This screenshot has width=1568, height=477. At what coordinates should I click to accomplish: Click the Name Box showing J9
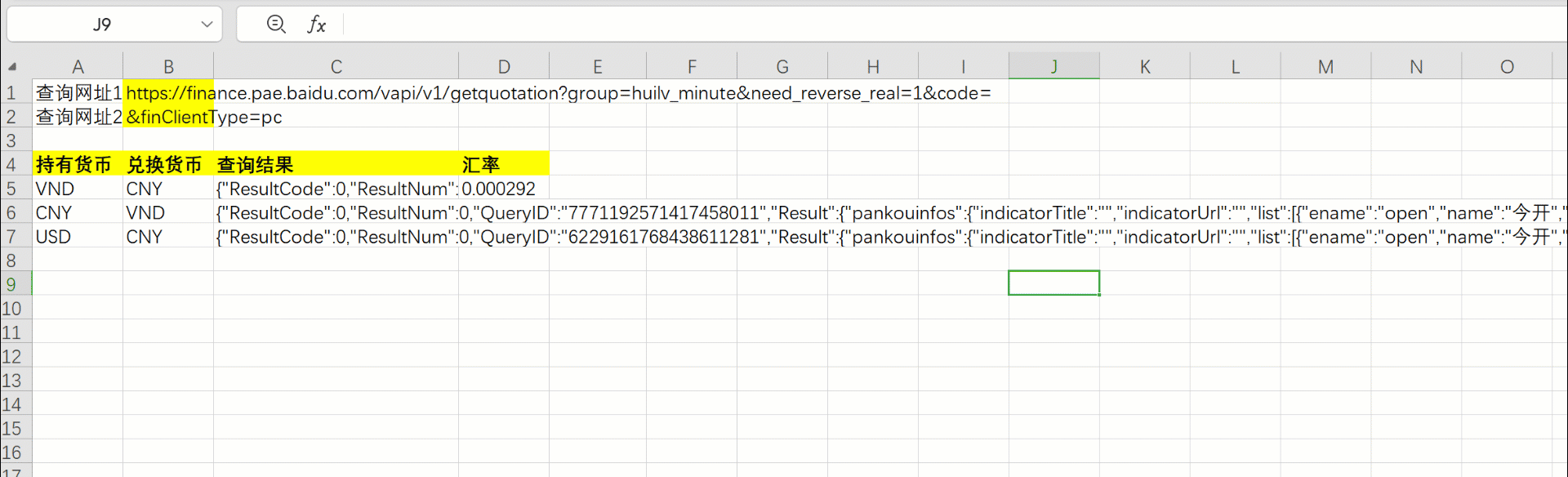coord(102,25)
